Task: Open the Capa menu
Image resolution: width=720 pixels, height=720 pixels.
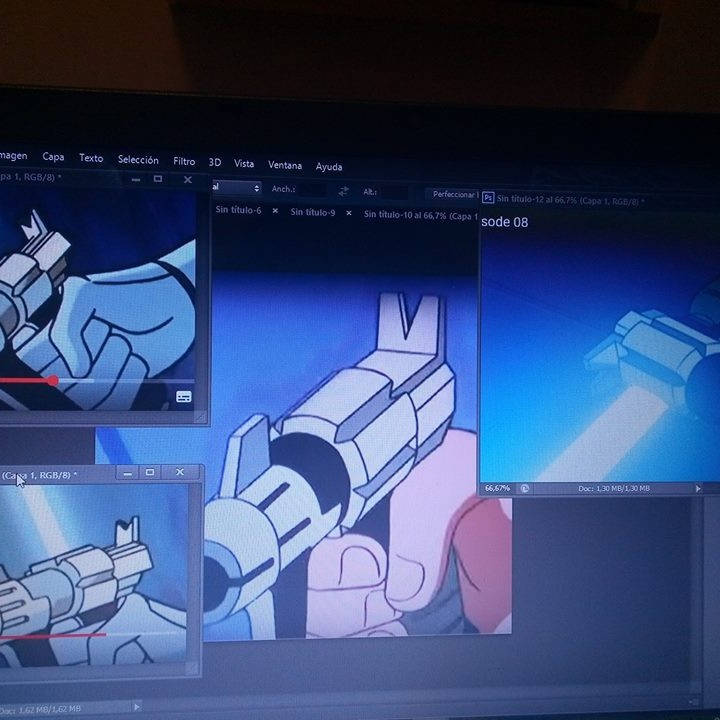Action: (53, 157)
